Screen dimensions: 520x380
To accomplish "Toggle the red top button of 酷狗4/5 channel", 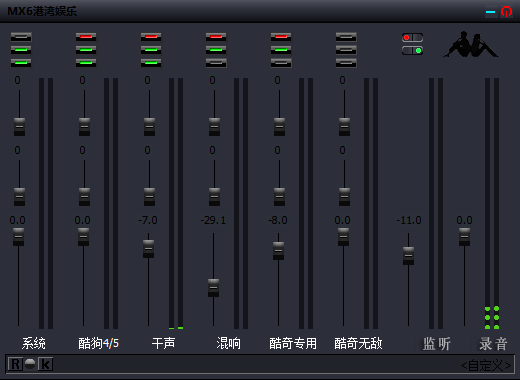I will point(86,37).
